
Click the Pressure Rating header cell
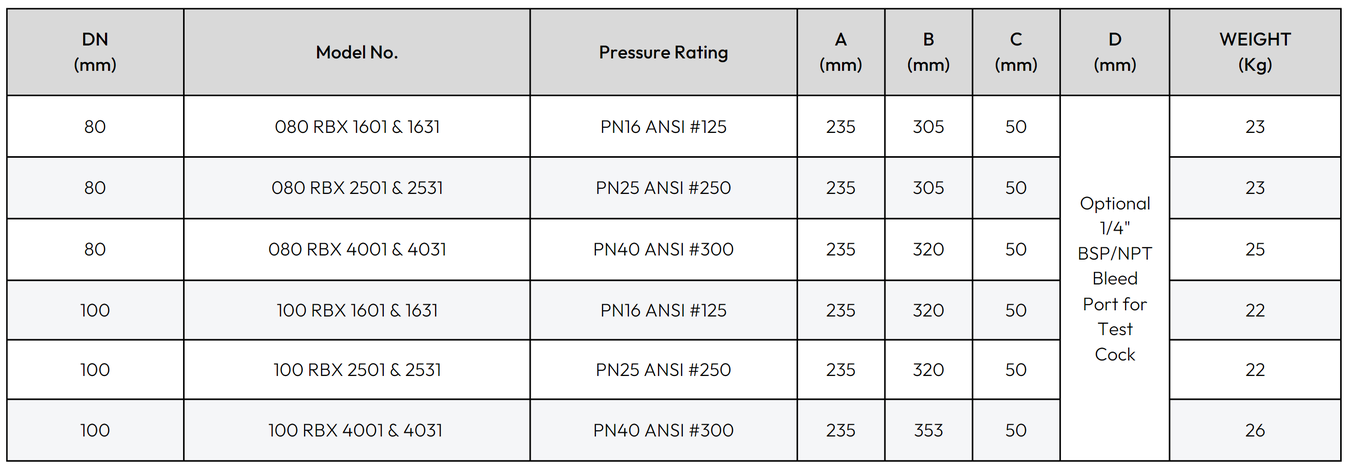pos(663,53)
